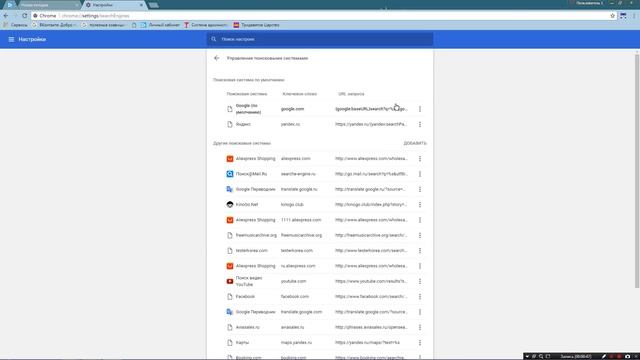Open more actions for freemusicarchive.org row
The width and height of the screenshot is (640, 360).
tap(420, 235)
